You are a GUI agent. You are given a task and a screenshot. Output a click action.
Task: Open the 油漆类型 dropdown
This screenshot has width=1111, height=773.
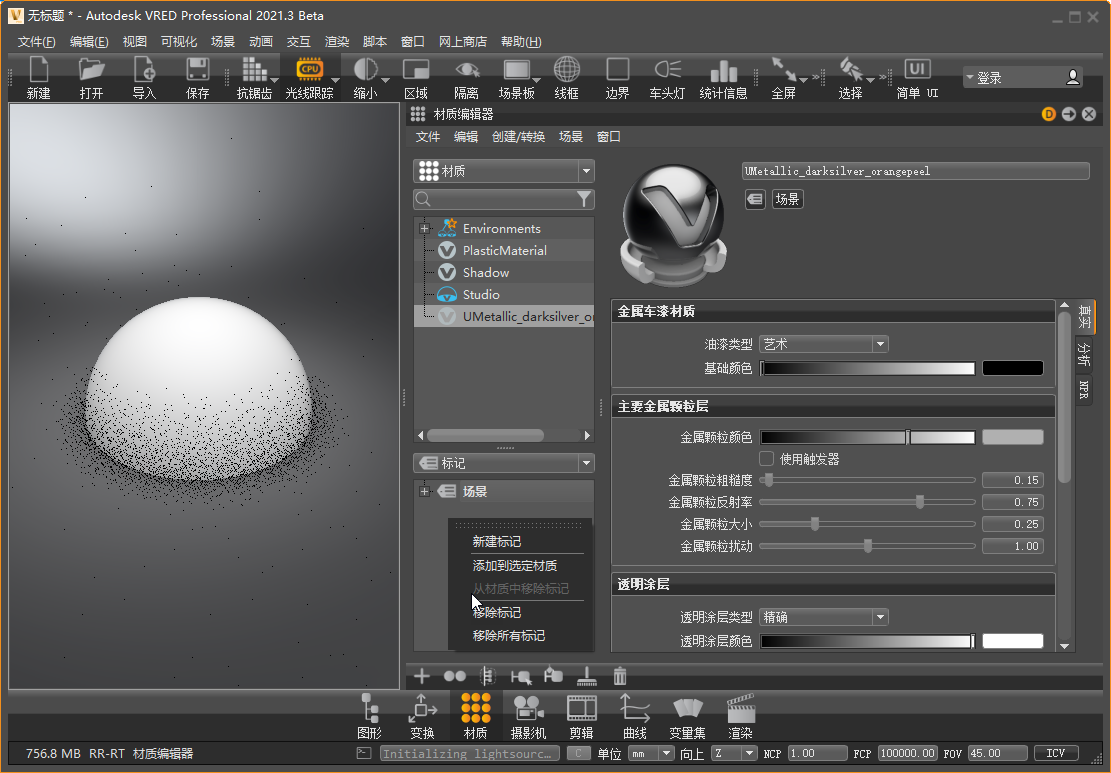pos(823,344)
